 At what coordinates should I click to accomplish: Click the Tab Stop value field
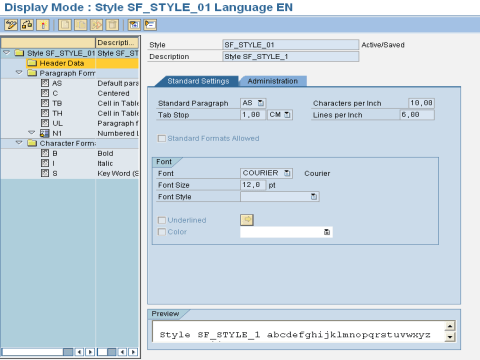click(253, 115)
